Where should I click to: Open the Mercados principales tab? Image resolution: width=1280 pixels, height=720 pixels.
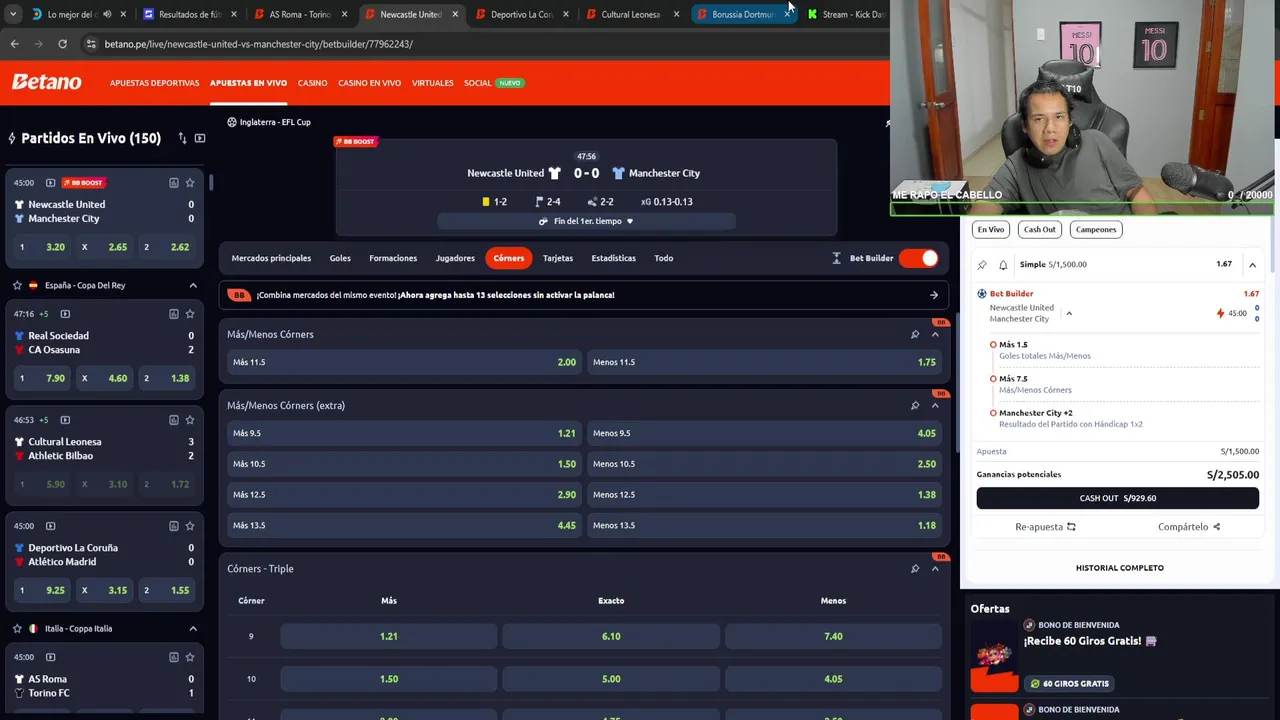point(271,258)
